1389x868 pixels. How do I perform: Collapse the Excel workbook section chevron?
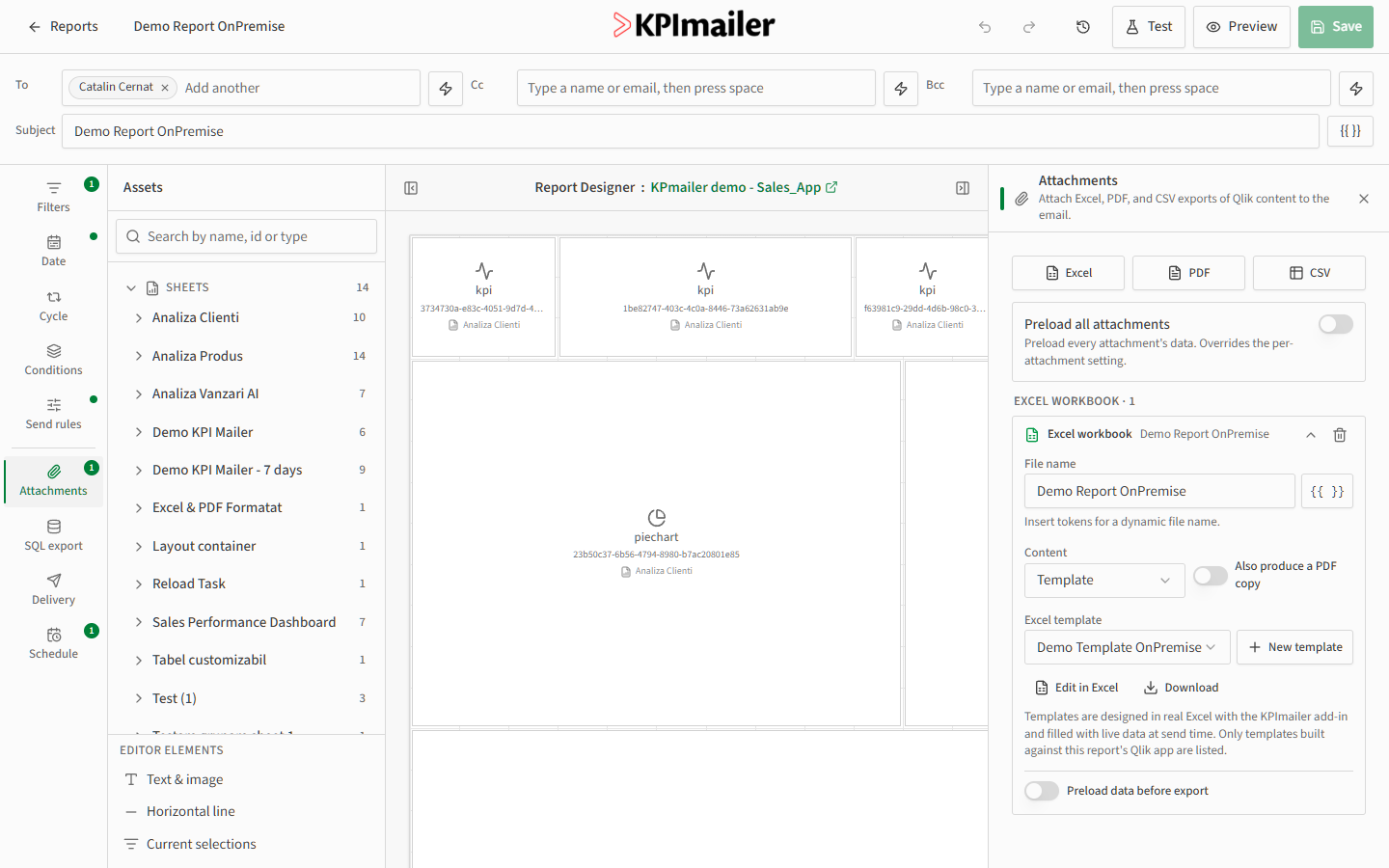coord(1311,435)
